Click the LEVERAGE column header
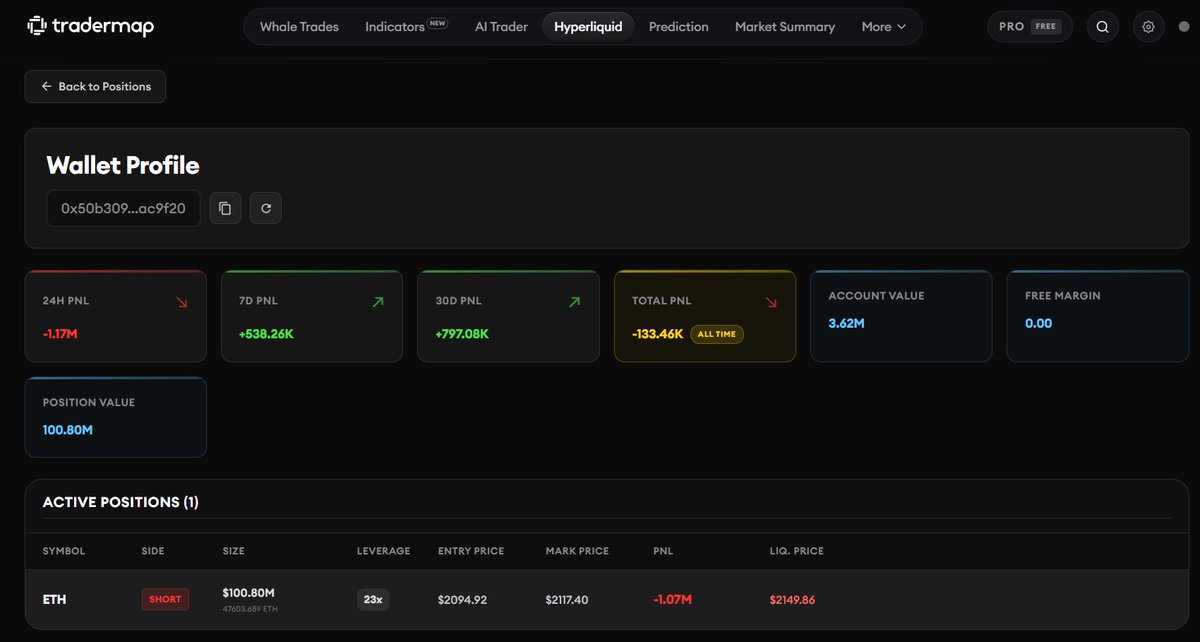This screenshot has height=642, width=1200. [x=383, y=551]
